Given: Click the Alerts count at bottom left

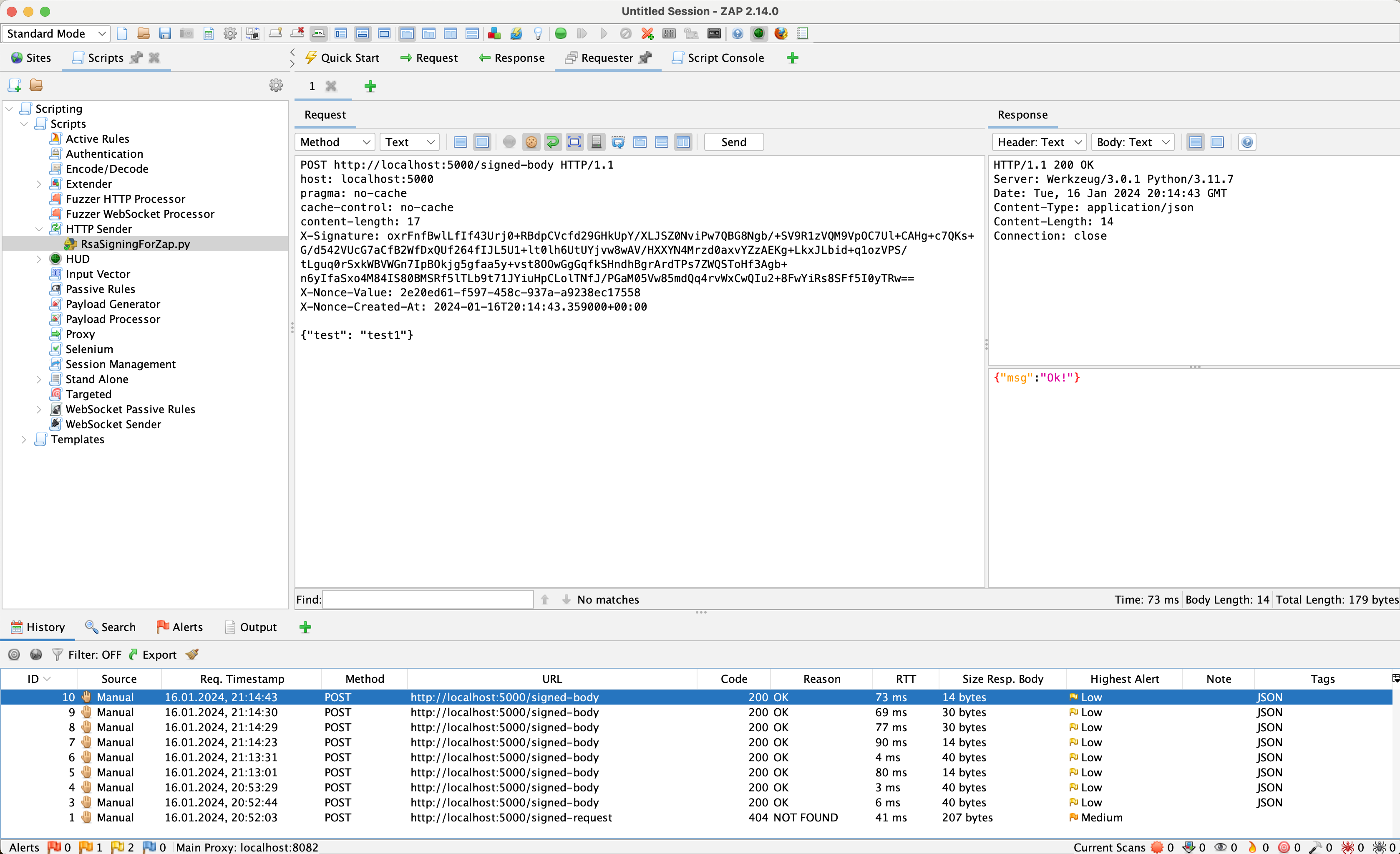Looking at the screenshot, I should click(x=24, y=846).
